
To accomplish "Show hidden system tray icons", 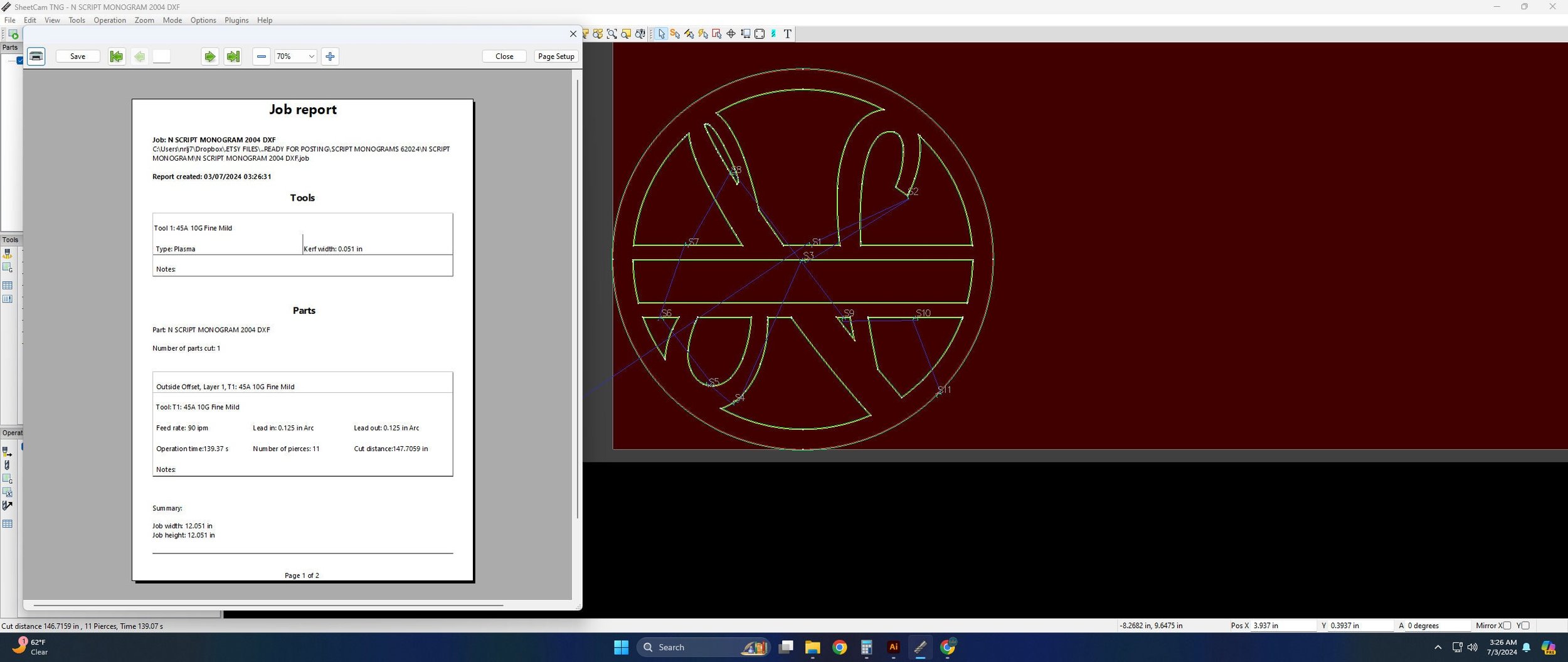I will [1438, 647].
